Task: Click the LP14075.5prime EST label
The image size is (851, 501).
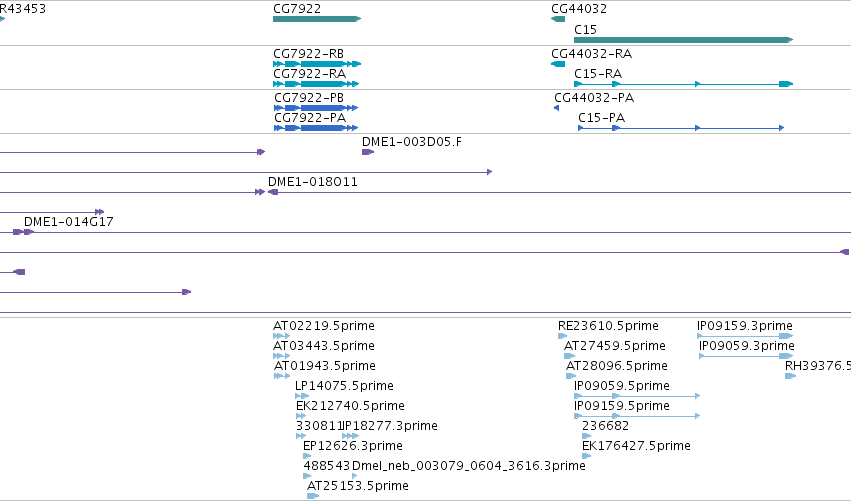Action: [344, 386]
